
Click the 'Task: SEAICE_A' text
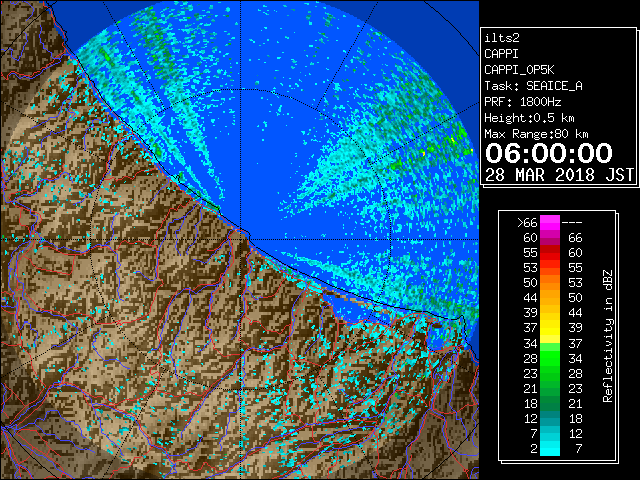(x=533, y=86)
